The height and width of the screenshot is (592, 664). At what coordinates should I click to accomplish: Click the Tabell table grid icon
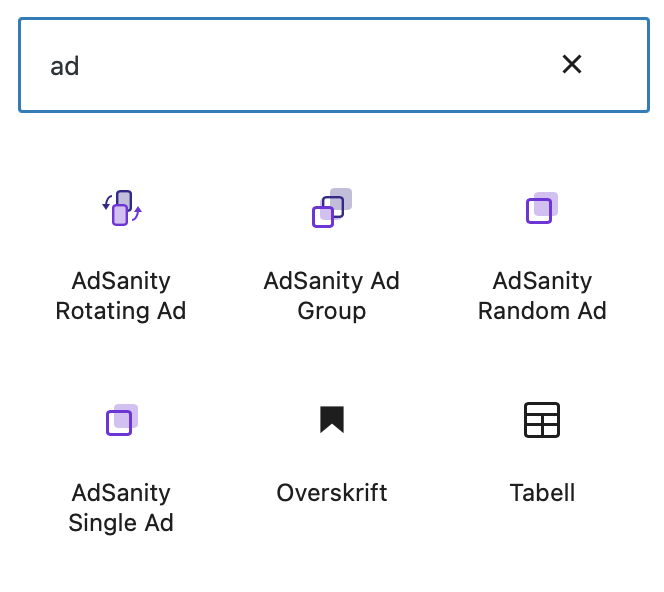point(542,420)
